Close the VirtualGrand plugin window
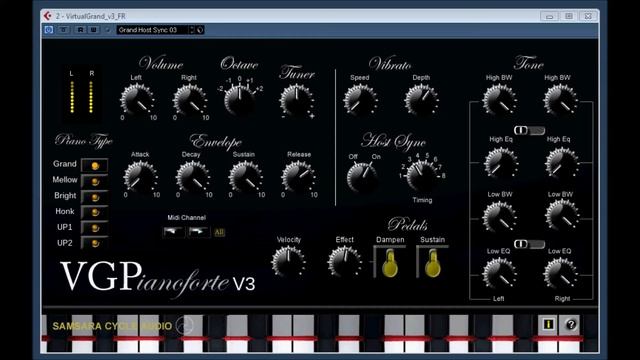Screen dimensions: 640x360 click(588, 16)
